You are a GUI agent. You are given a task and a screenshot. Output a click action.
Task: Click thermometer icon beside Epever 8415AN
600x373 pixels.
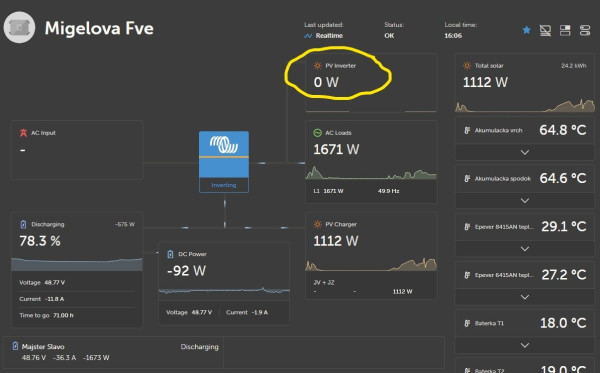(x=467, y=226)
